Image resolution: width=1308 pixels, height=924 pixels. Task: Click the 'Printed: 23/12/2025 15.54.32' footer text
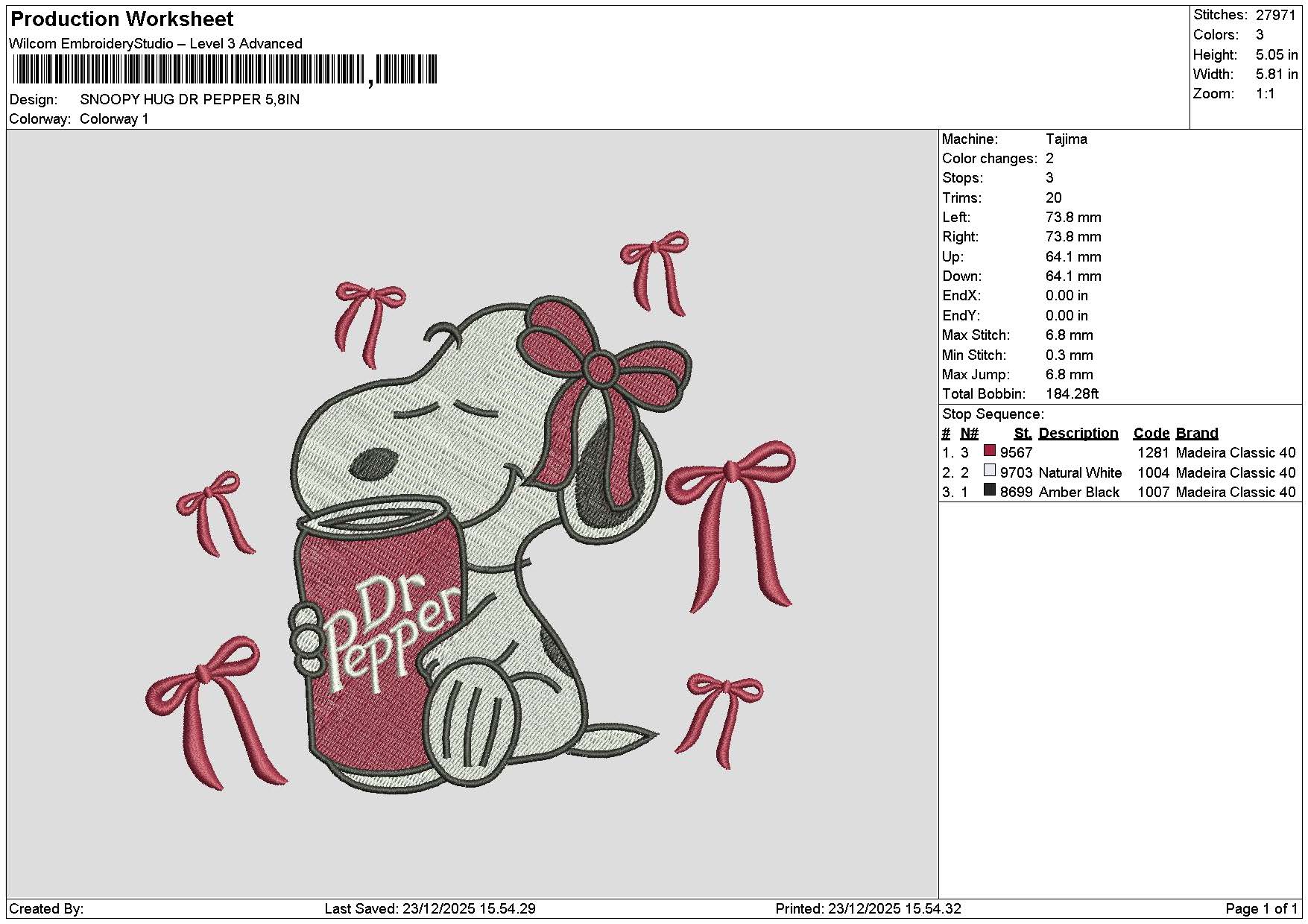click(868, 909)
